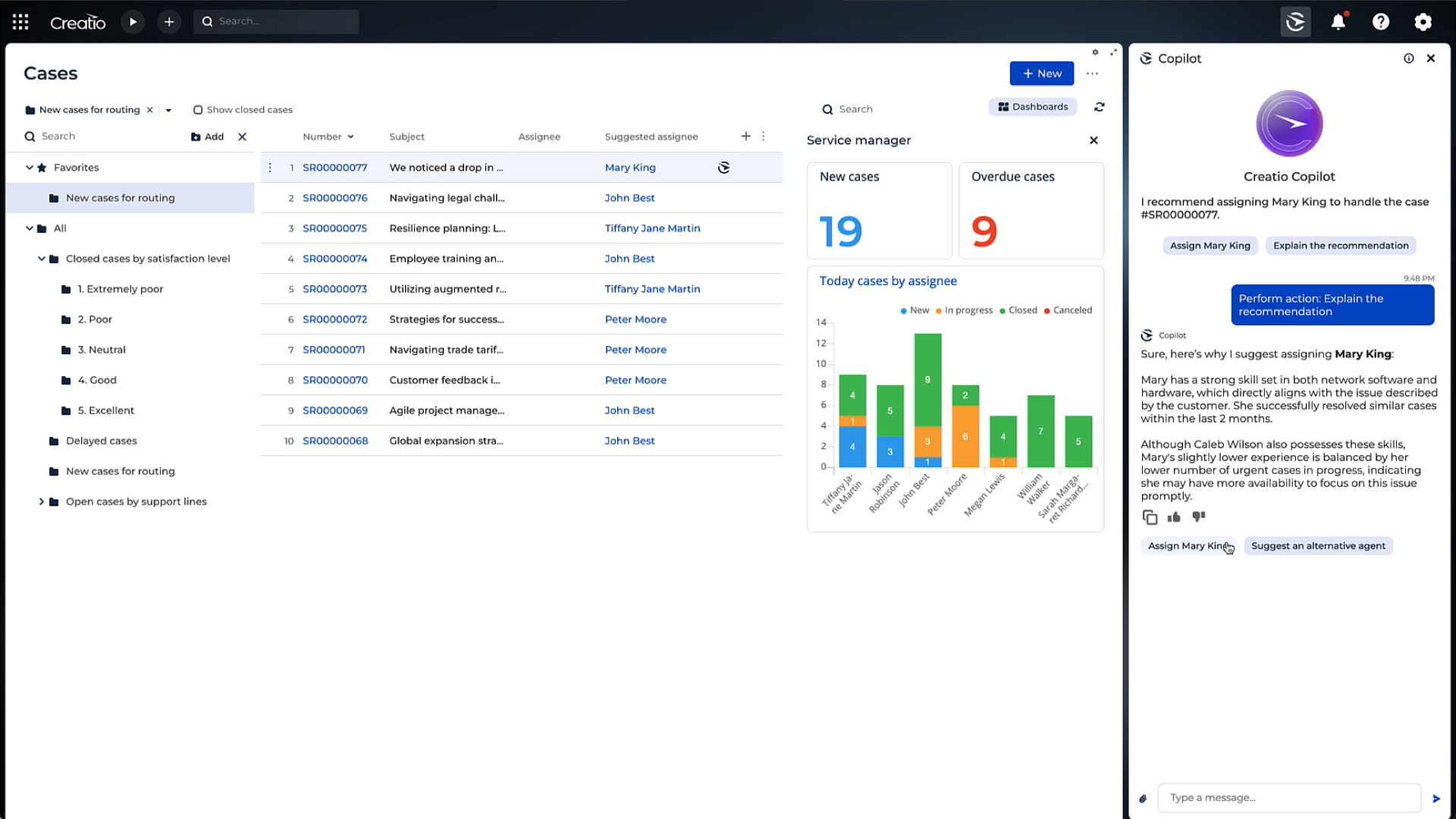1456x819 pixels.
Task: Click the attachment paperclip icon
Action: point(1143,799)
